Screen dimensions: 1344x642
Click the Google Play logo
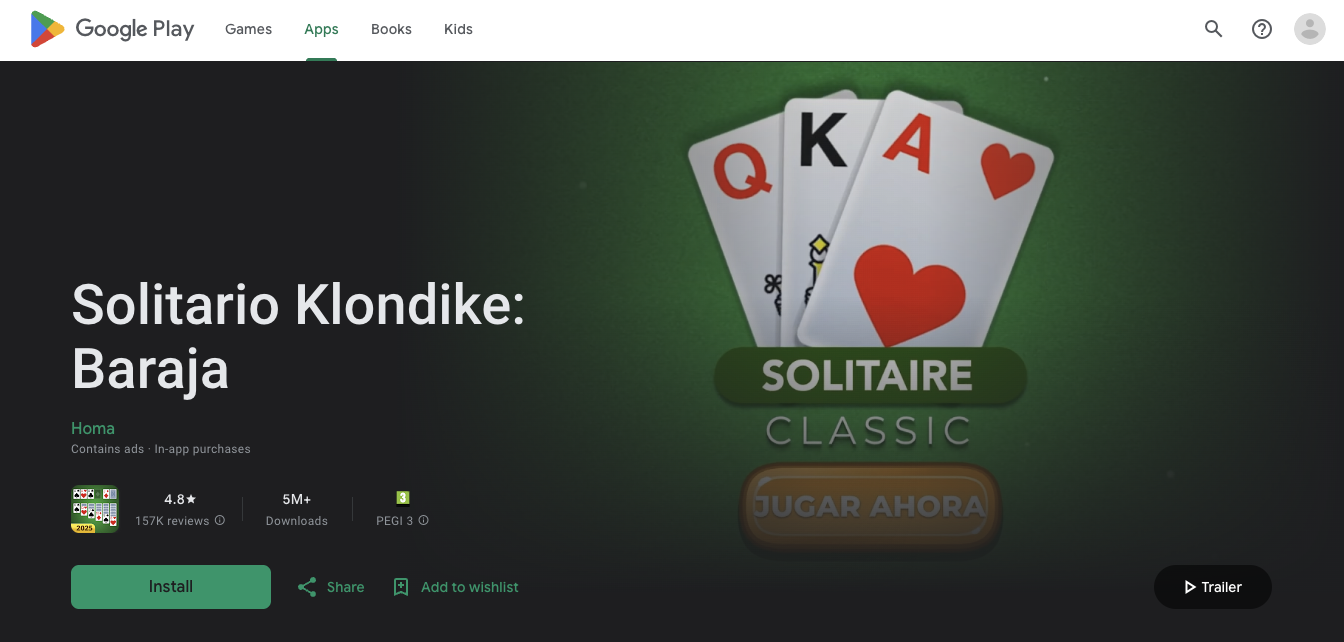[x=112, y=29]
